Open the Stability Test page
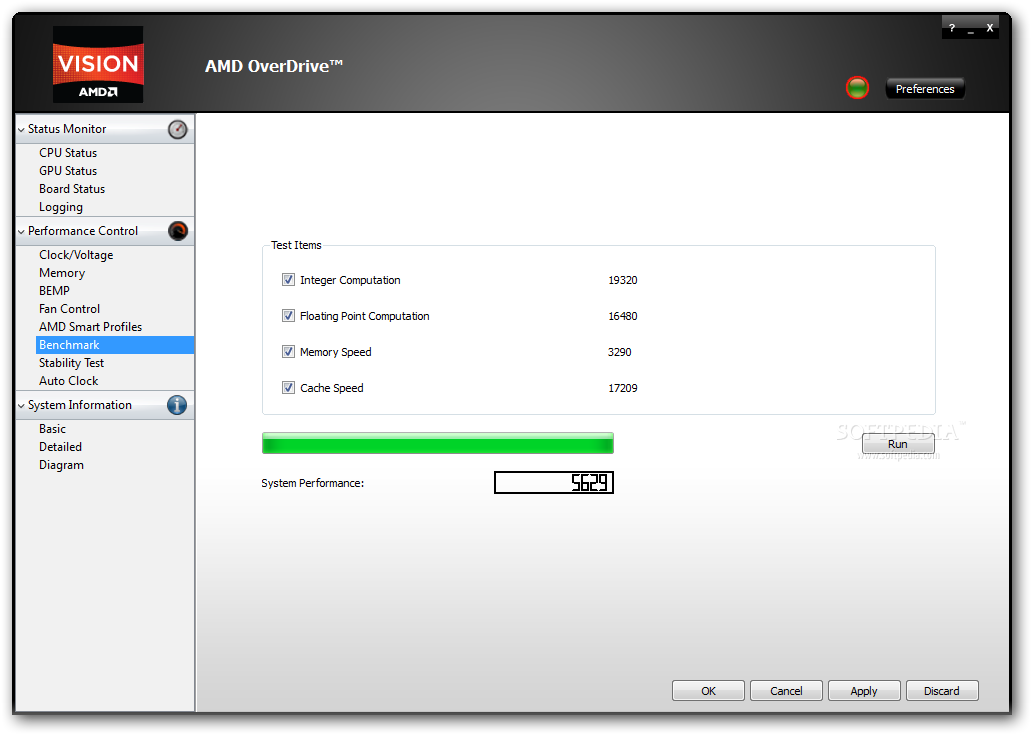 pos(71,363)
